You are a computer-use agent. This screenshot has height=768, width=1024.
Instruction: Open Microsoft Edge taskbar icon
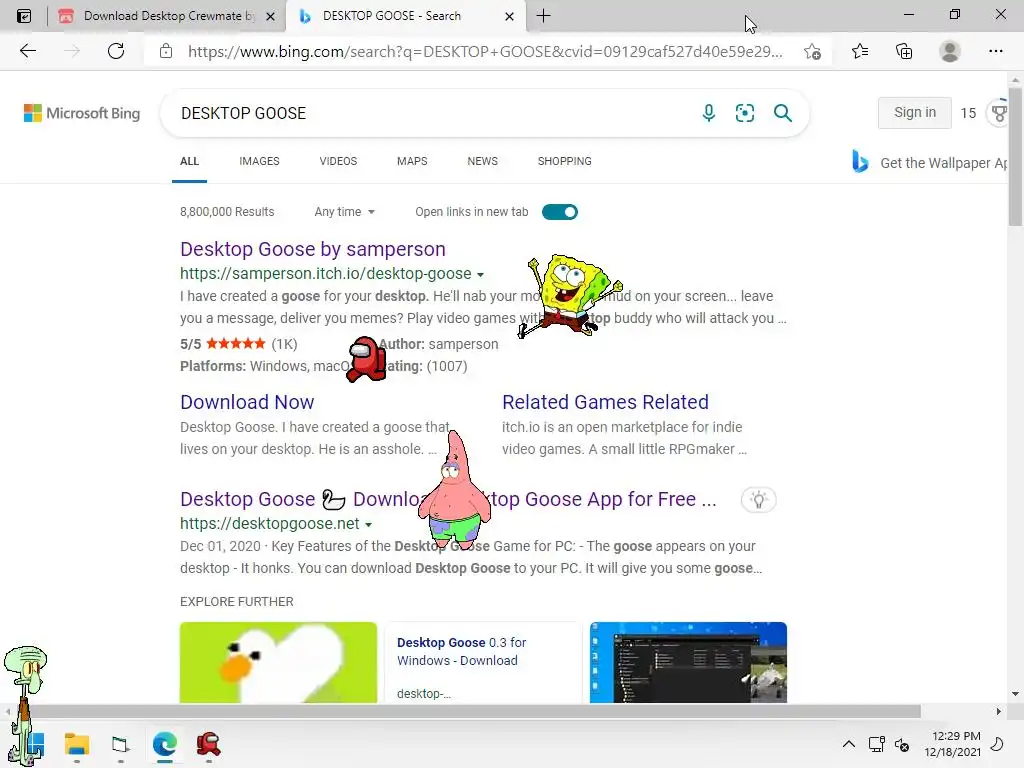tap(165, 744)
